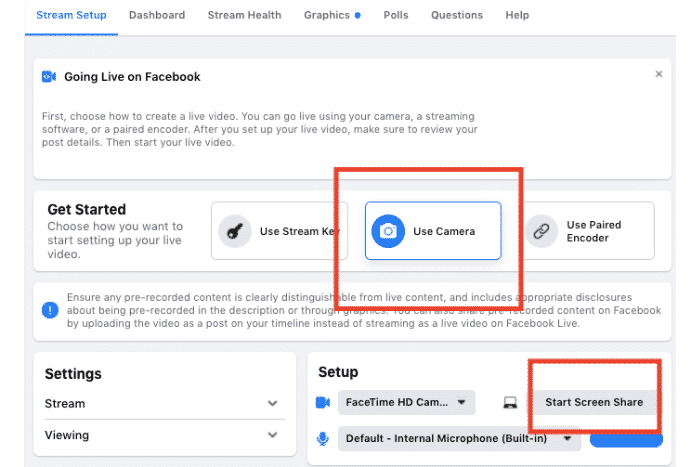Expand the Stream settings section
Viewport: 700px width, 467px height.
tap(272, 404)
